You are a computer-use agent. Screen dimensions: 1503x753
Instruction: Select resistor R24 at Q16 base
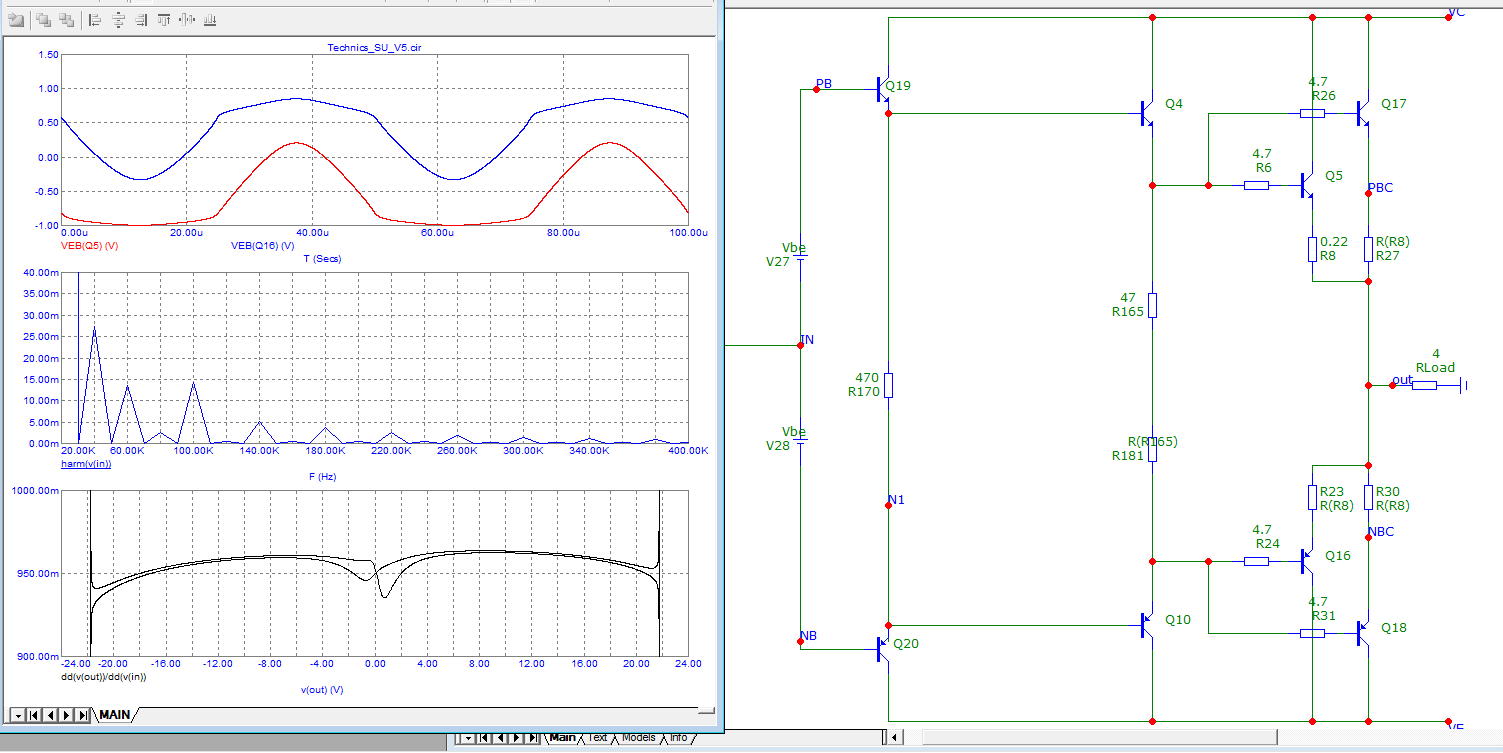1257,562
